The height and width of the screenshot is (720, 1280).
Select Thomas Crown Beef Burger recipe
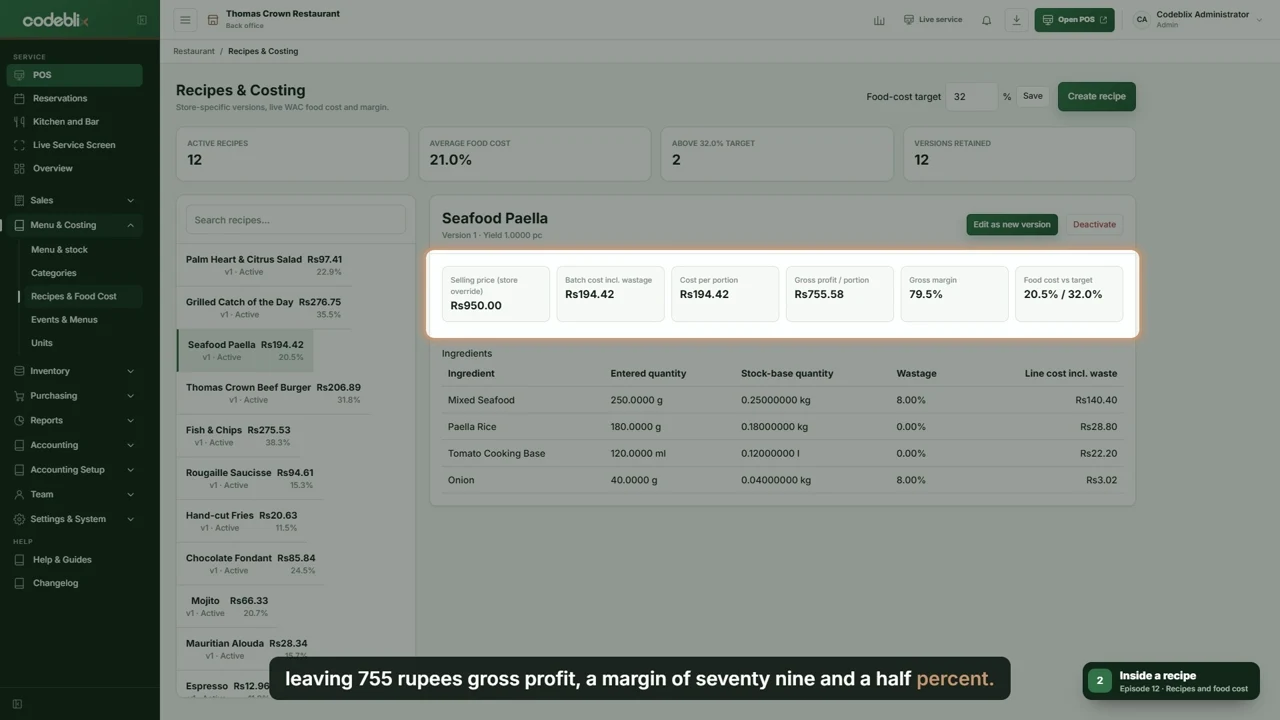point(273,393)
